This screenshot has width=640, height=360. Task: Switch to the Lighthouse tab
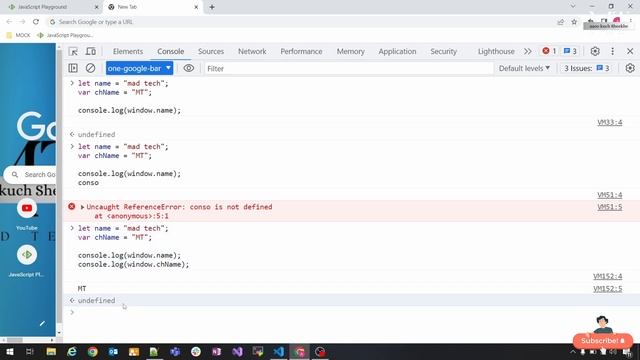pos(496,51)
